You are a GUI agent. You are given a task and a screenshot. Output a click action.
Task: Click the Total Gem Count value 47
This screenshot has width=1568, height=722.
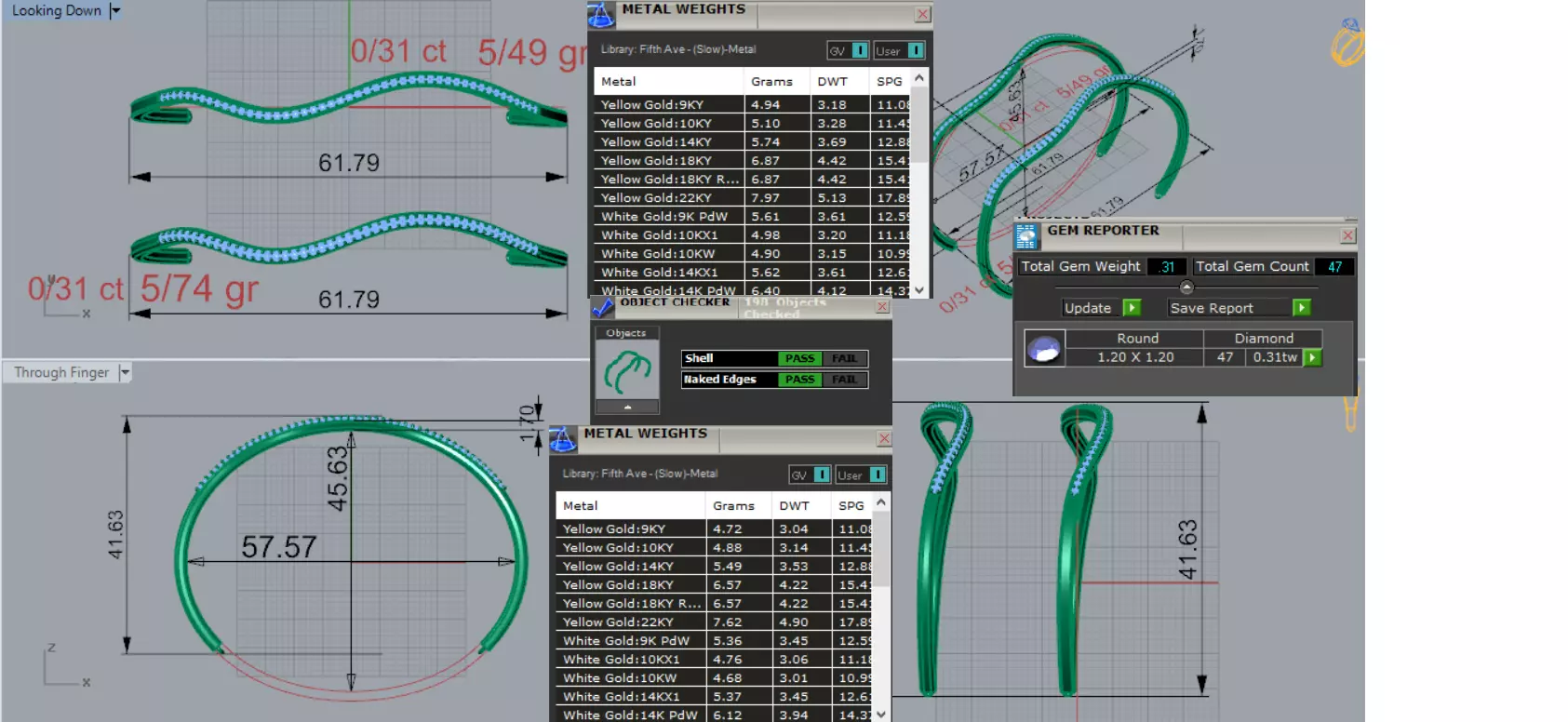1334,267
